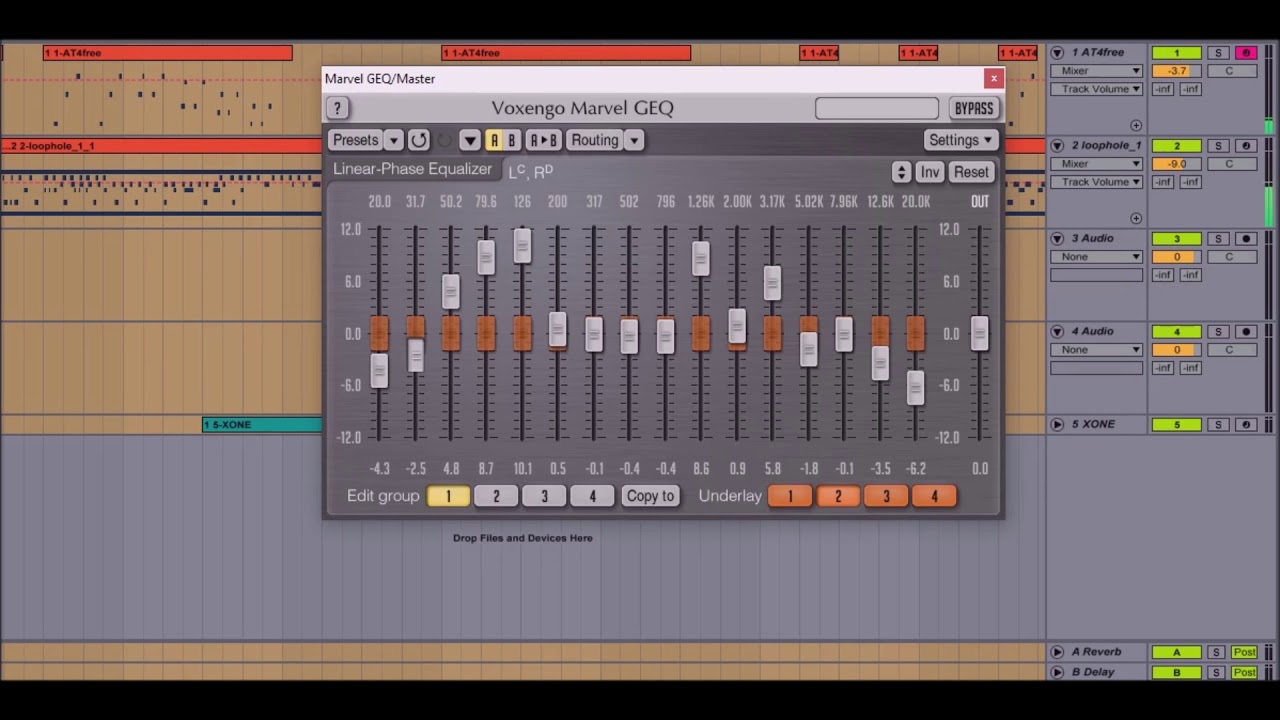Reset the equalizer with Reset button

pyautogui.click(x=971, y=172)
